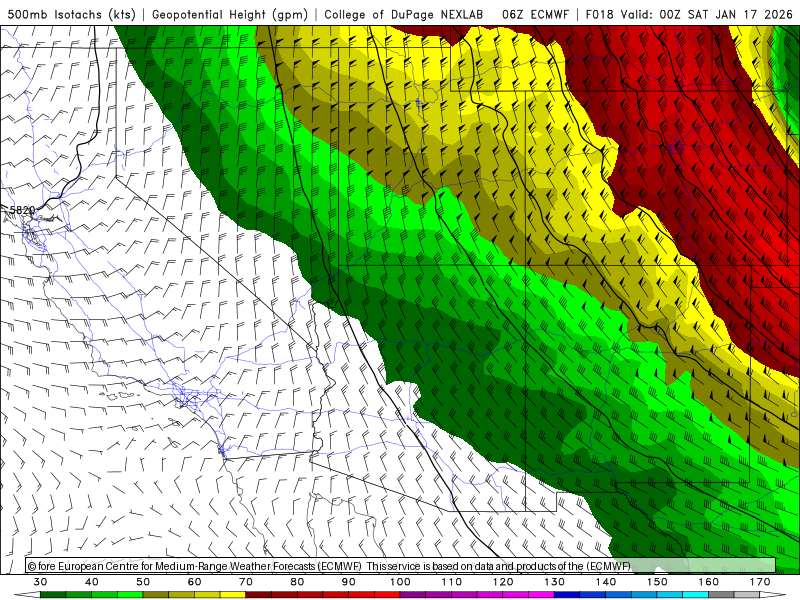
Task: Click the 140 label on the color scale
Action: 606,582
